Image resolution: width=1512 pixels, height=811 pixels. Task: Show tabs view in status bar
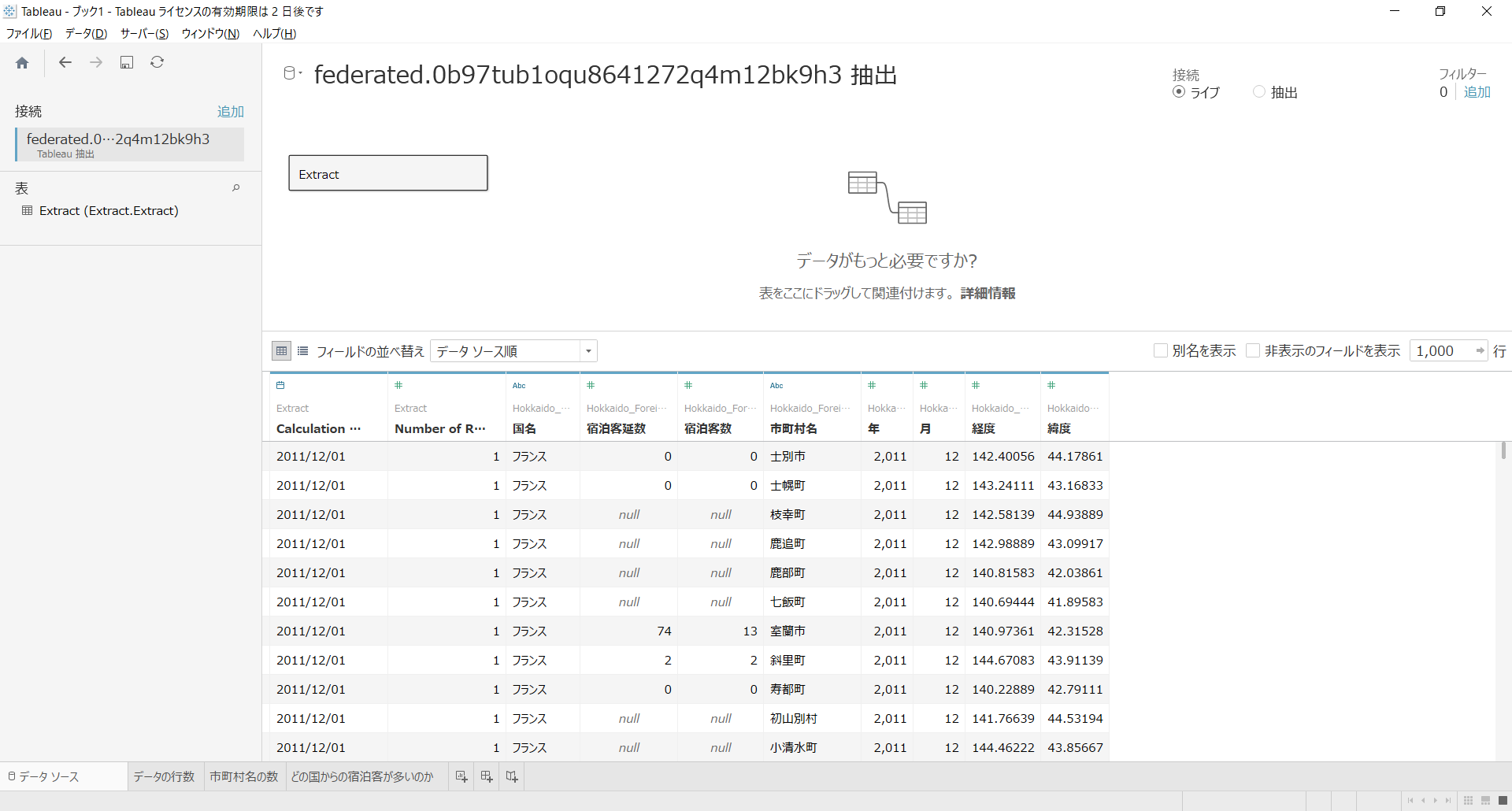[1503, 801]
